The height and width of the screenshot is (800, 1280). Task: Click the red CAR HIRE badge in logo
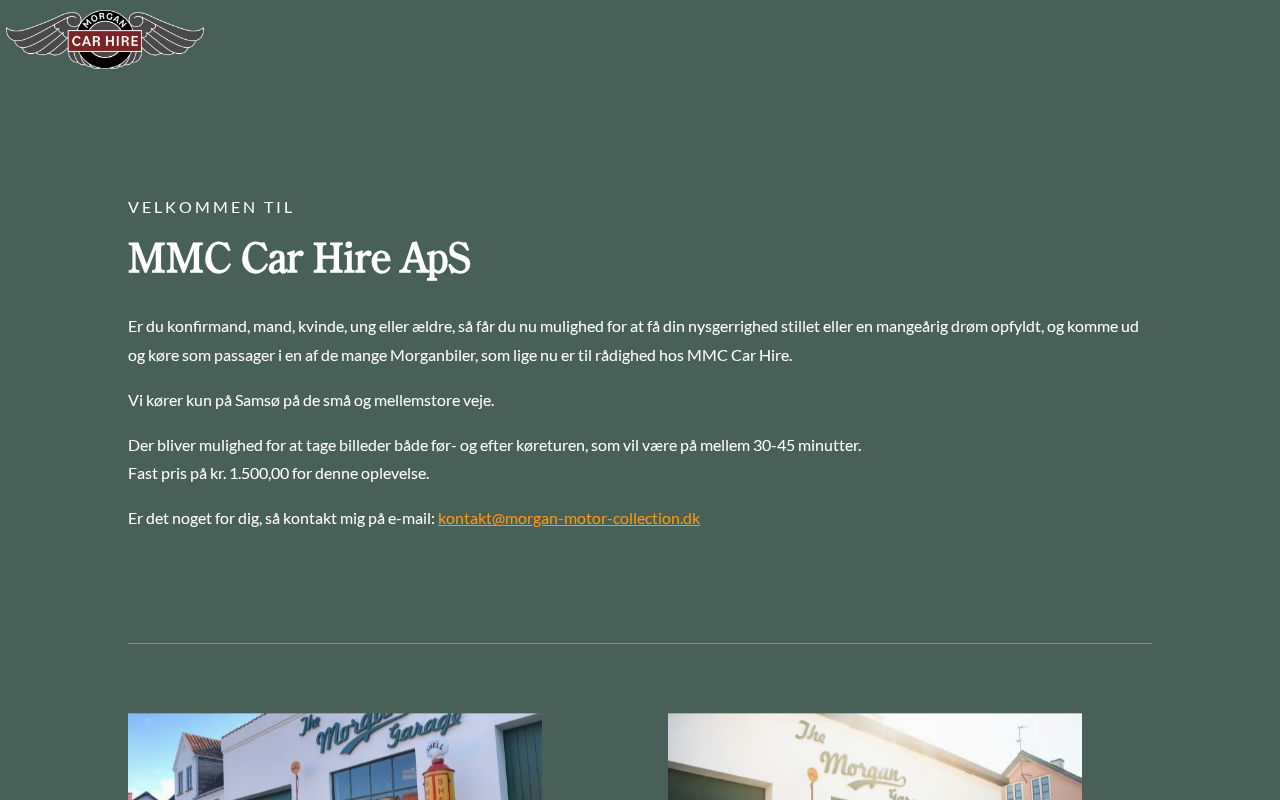point(105,42)
